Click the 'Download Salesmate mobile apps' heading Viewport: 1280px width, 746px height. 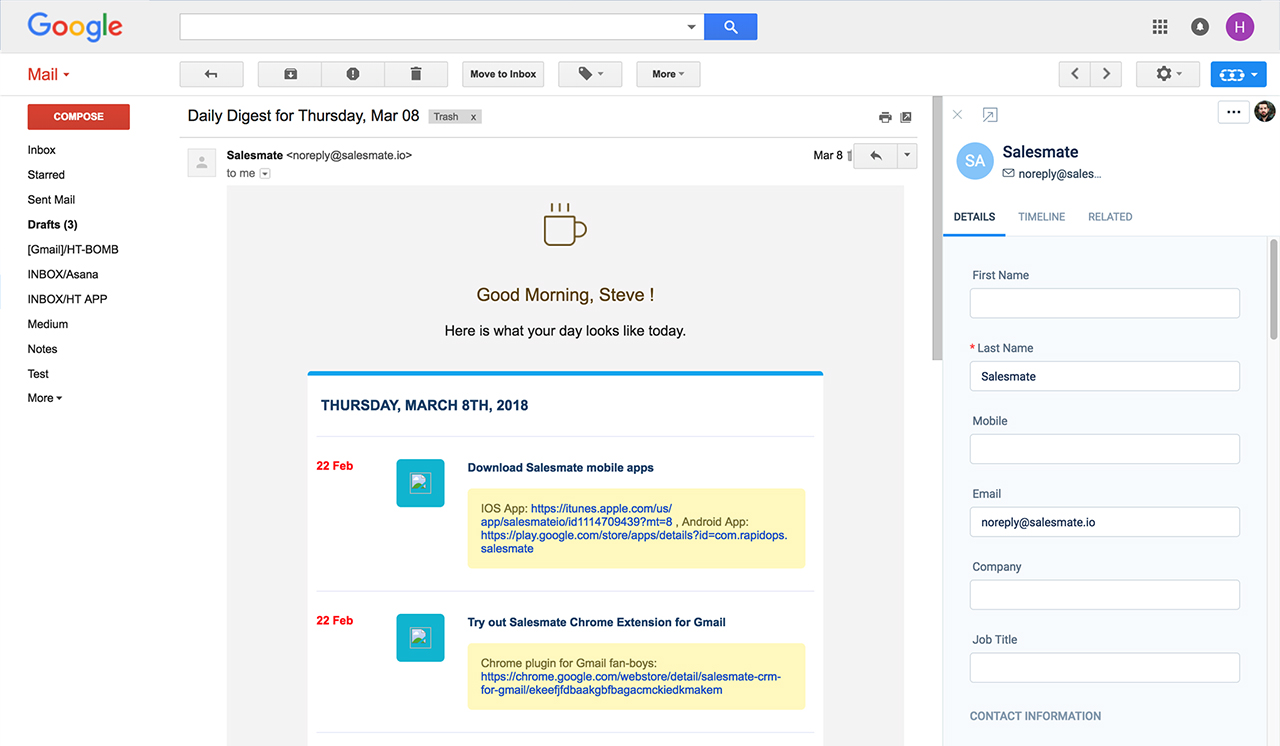point(560,468)
